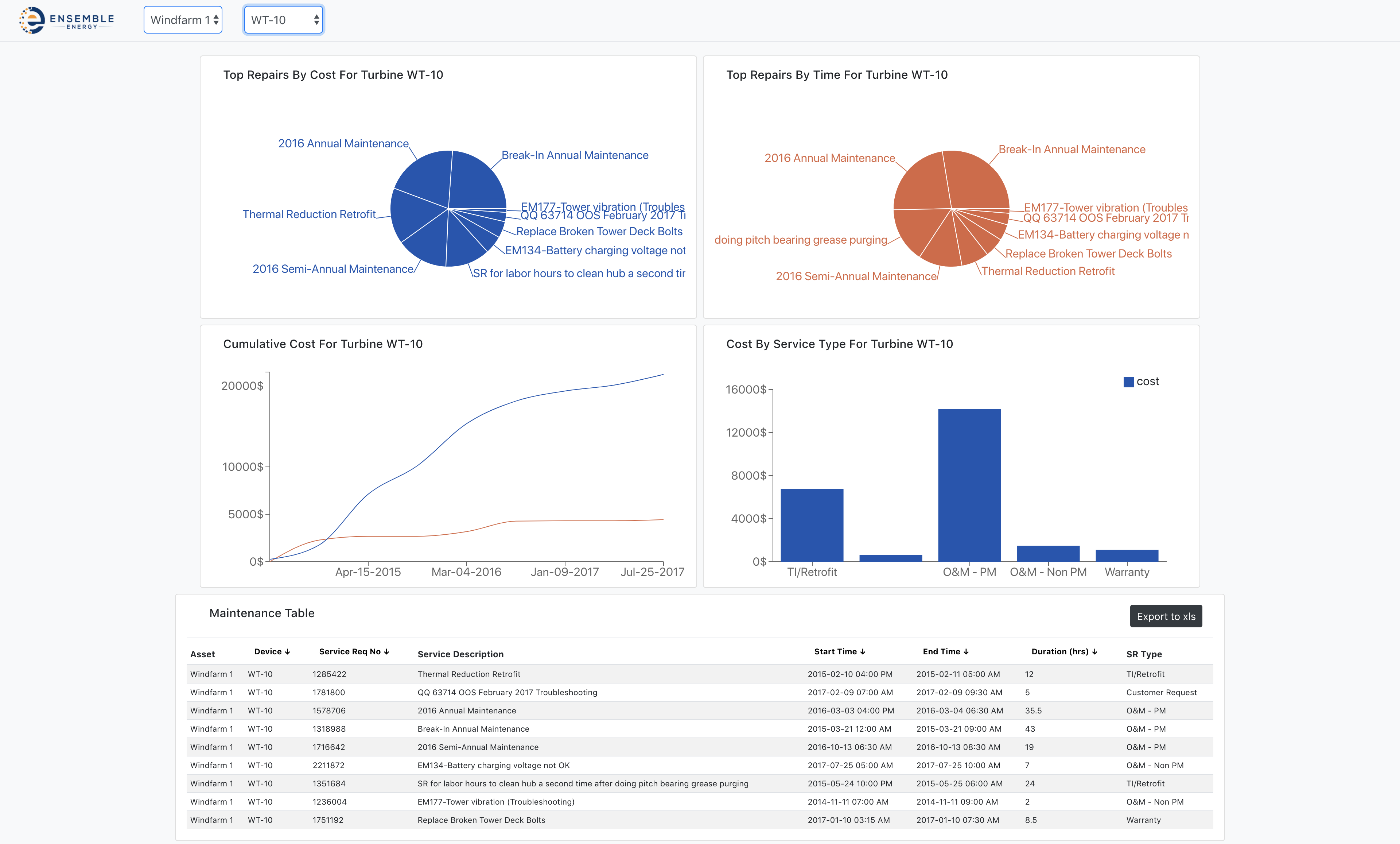Click duration value 35.5
Screen dimensions: 1400x844
pos(1033,711)
